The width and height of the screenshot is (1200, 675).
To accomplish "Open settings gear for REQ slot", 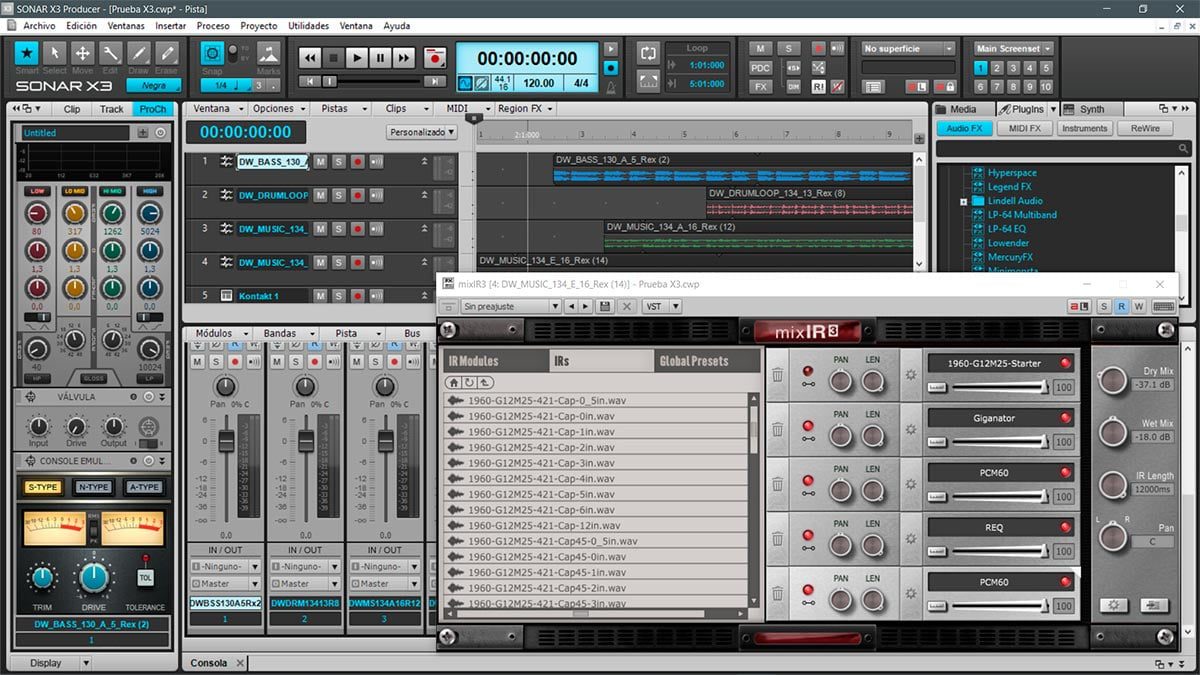I will pyautogui.click(x=910, y=539).
